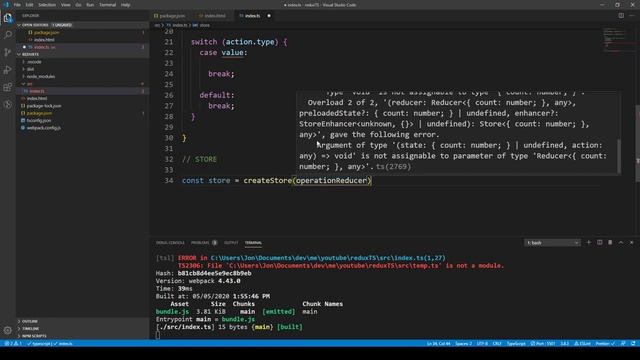Click the ESLint status bar item
The image size is (640, 360).
(582, 344)
